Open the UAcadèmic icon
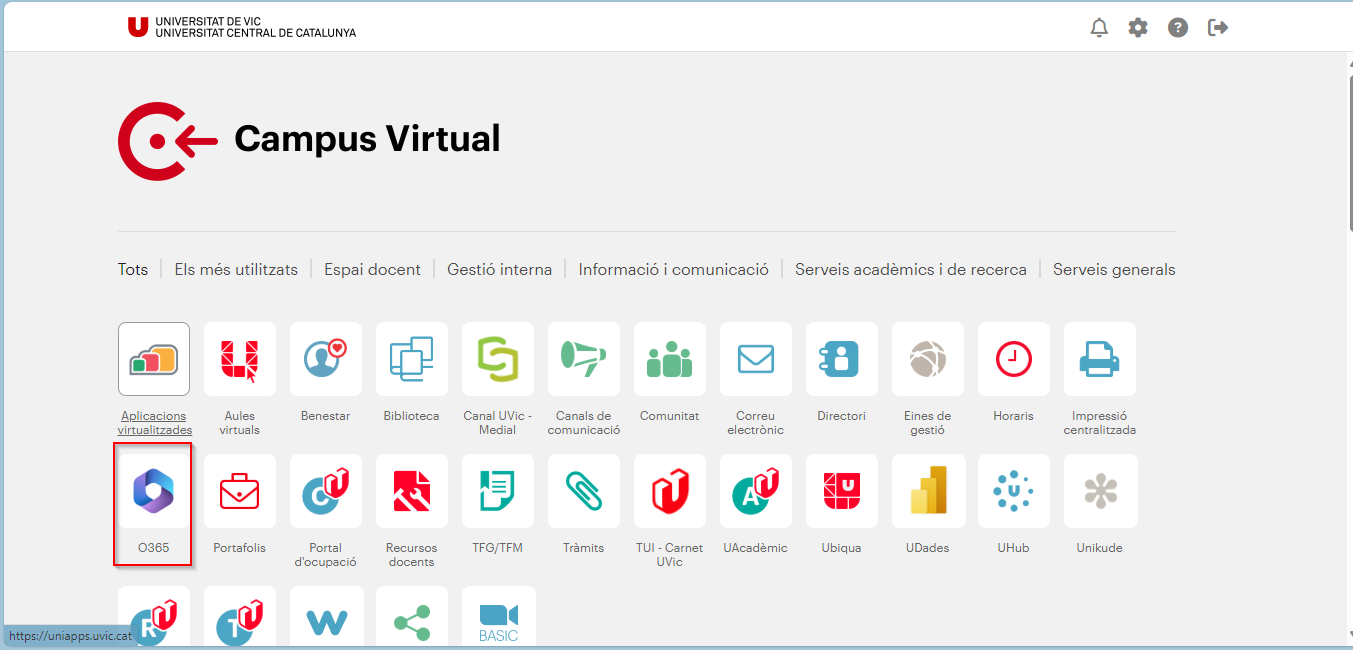Image resolution: width=1353 pixels, height=650 pixels. 756,491
